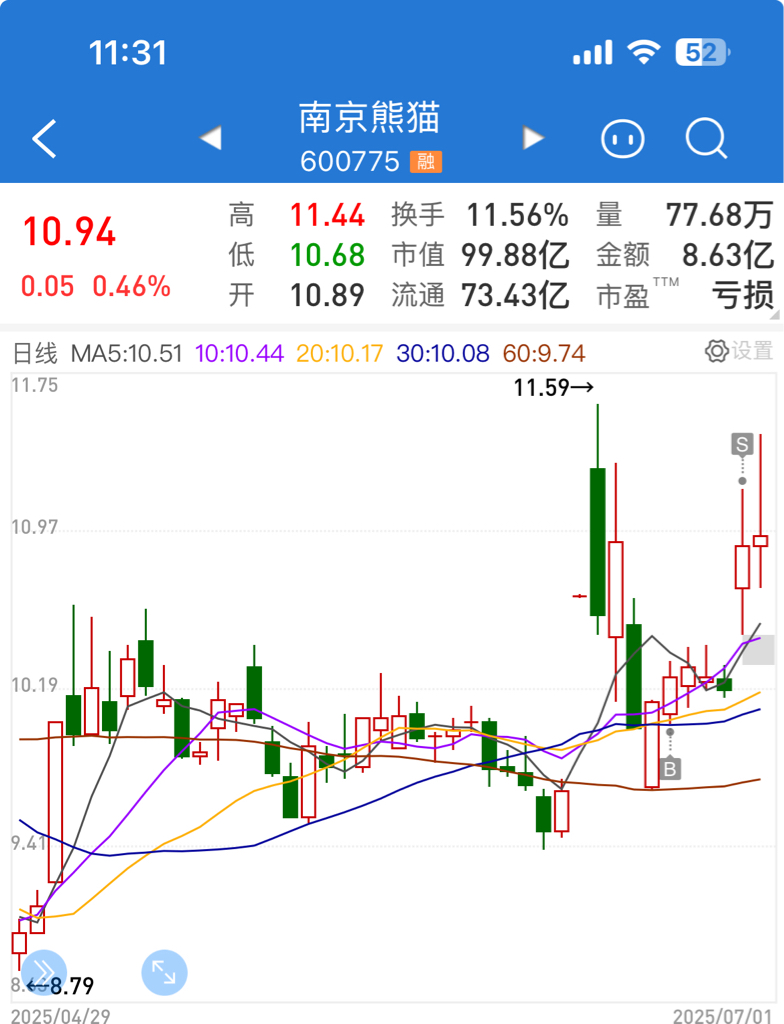
Task: Tap the 换手 label
Action: point(418,216)
